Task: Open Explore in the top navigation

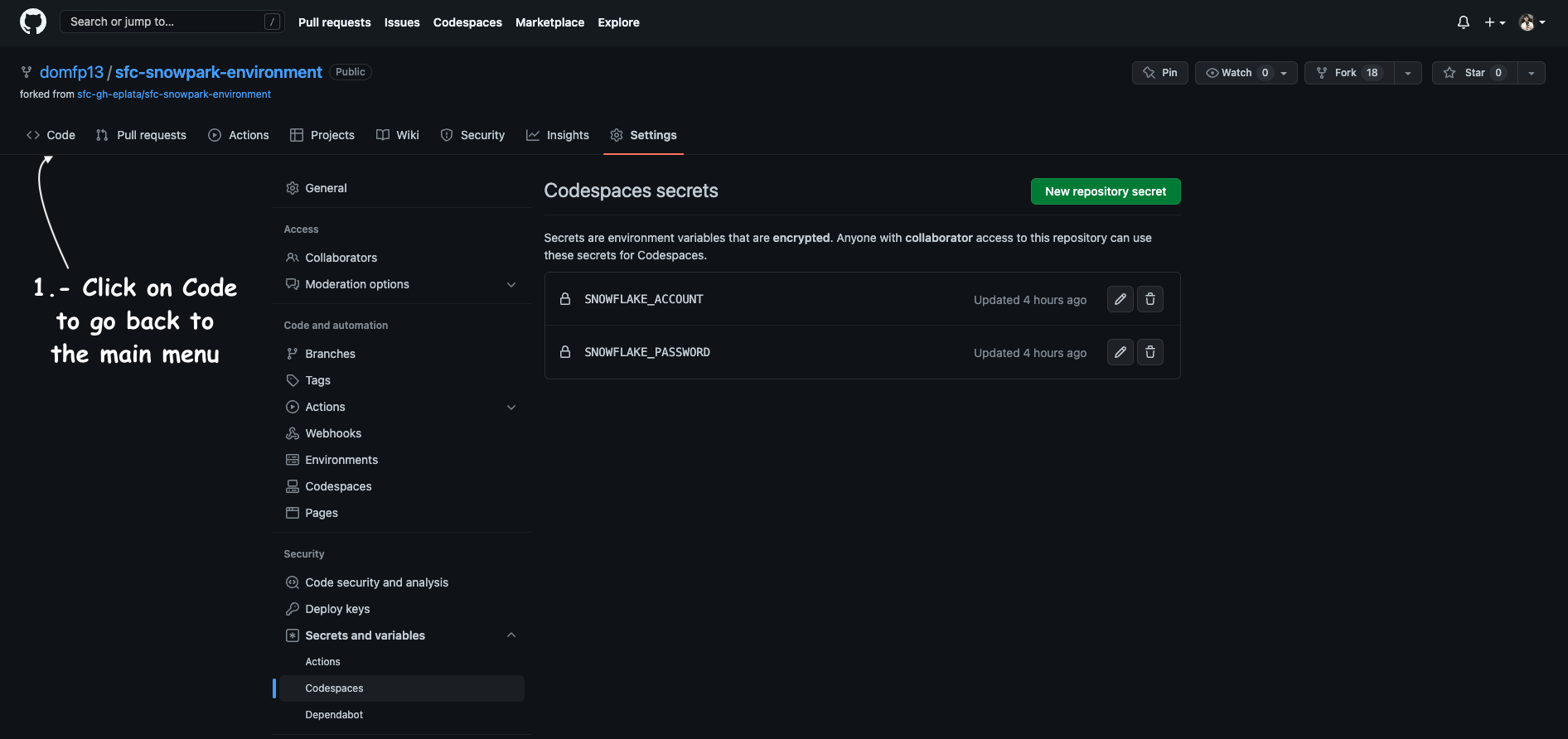Action: (x=619, y=22)
